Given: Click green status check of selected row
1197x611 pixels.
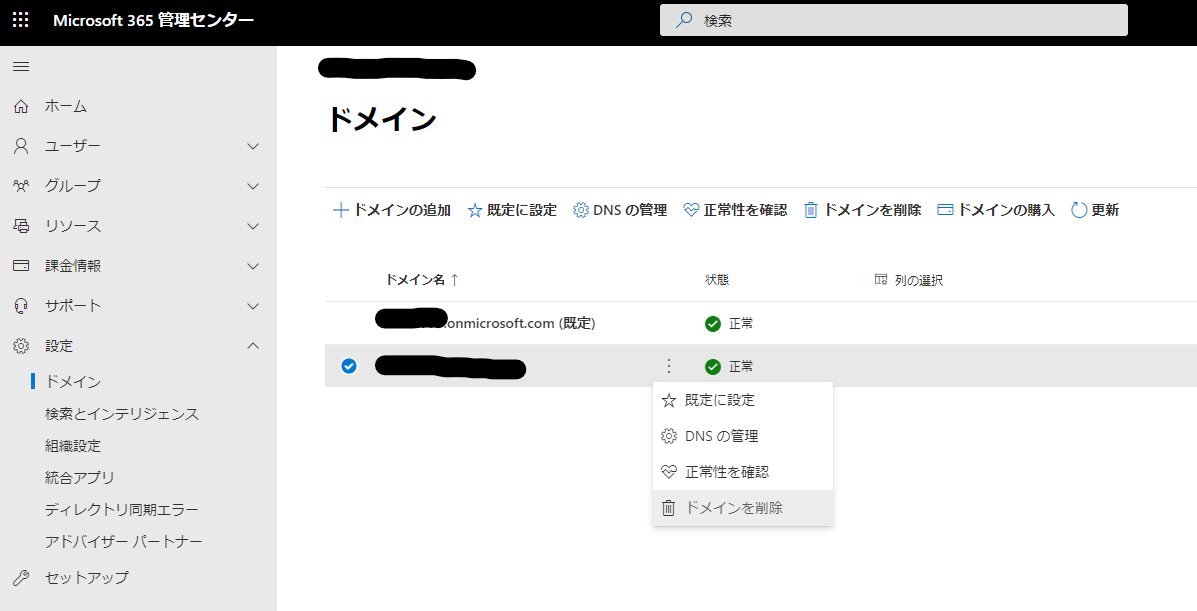Looking at the screenshot, I should pyautogui.click(x=713, y=367).
